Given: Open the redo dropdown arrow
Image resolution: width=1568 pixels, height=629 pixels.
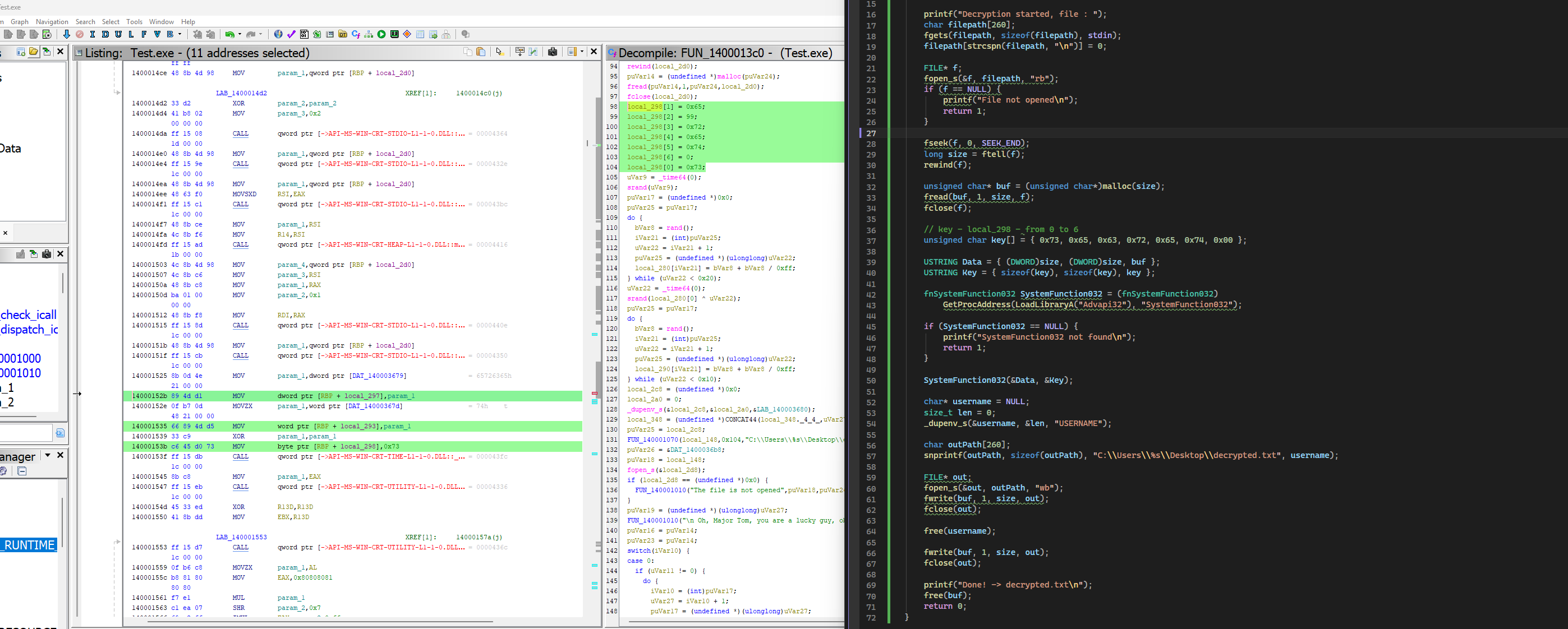Looking at the screenshot, I should [261, 35].
